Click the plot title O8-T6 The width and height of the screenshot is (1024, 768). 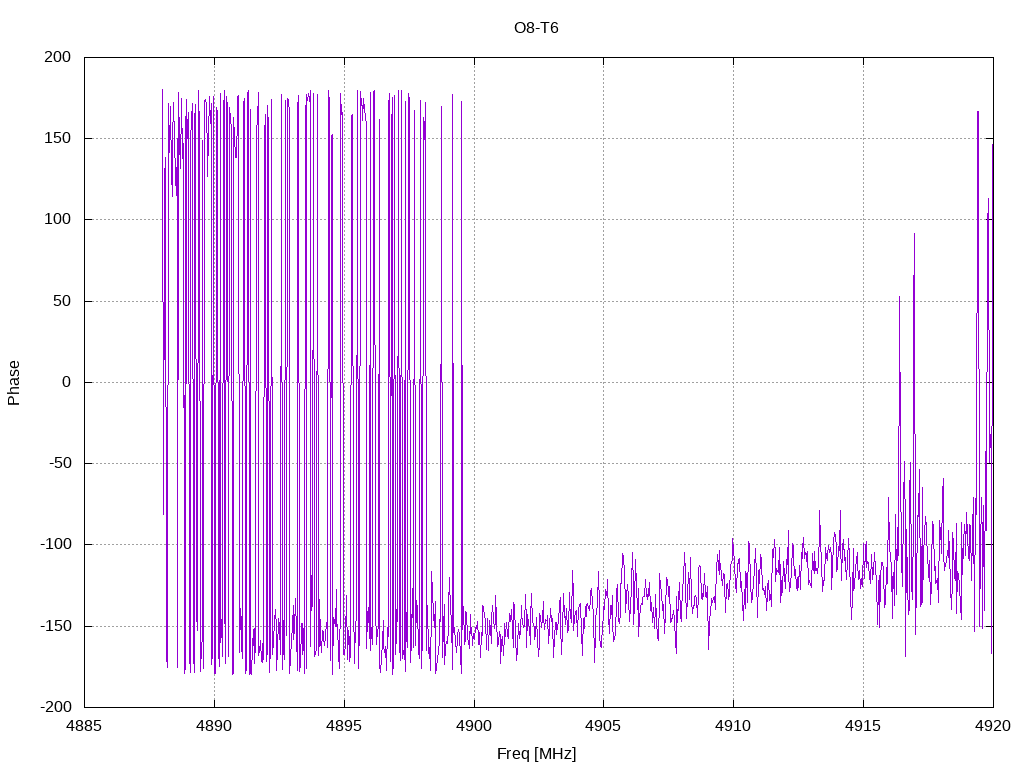click(x=536, y=28)
